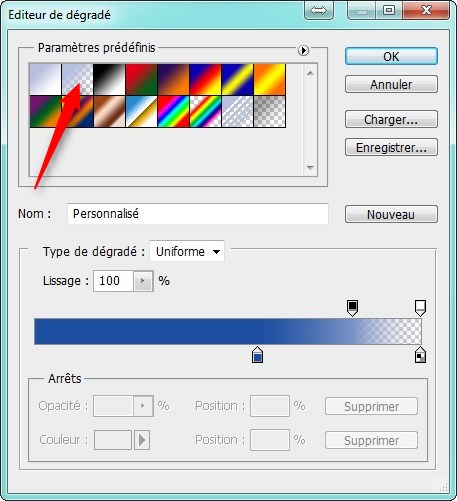Viewport: 457px width, 501px height.
Task: Select the black opacity stop above gradient
Action: pos(352,308)
